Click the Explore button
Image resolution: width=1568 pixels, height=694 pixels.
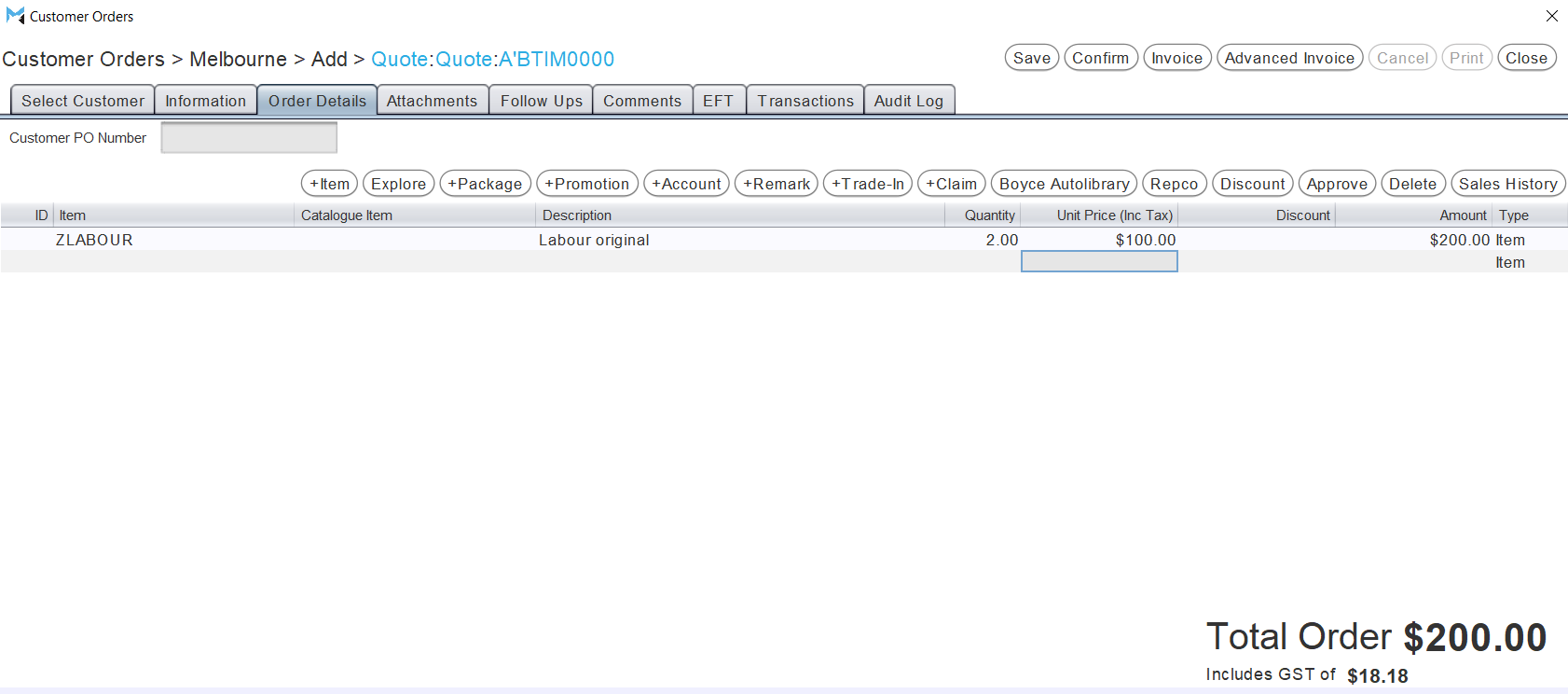click(399, 184)
